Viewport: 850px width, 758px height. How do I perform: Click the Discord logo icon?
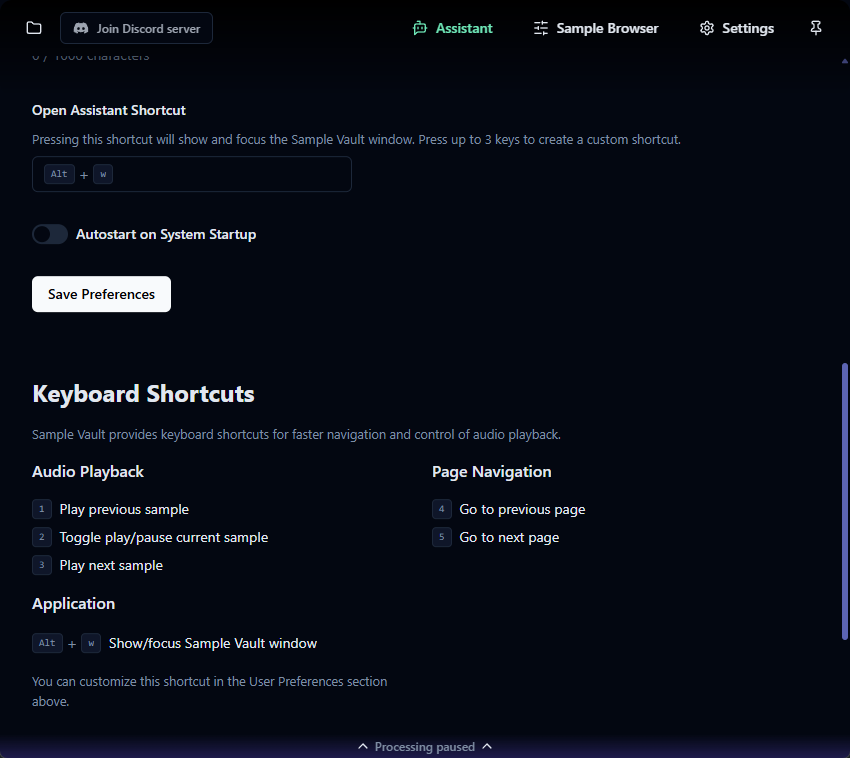(x=82, y=28)
